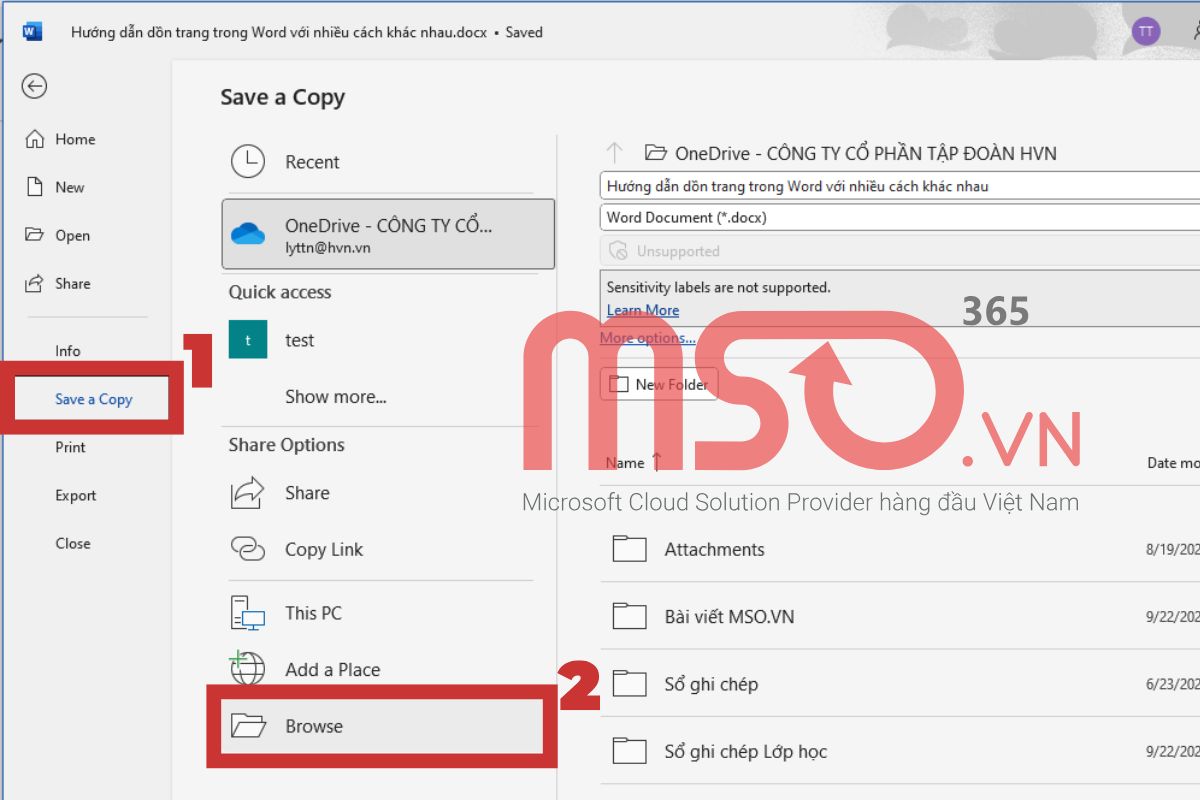
Task: Choose Open from the sidebar menu
Action: click(x=72, y=235)
